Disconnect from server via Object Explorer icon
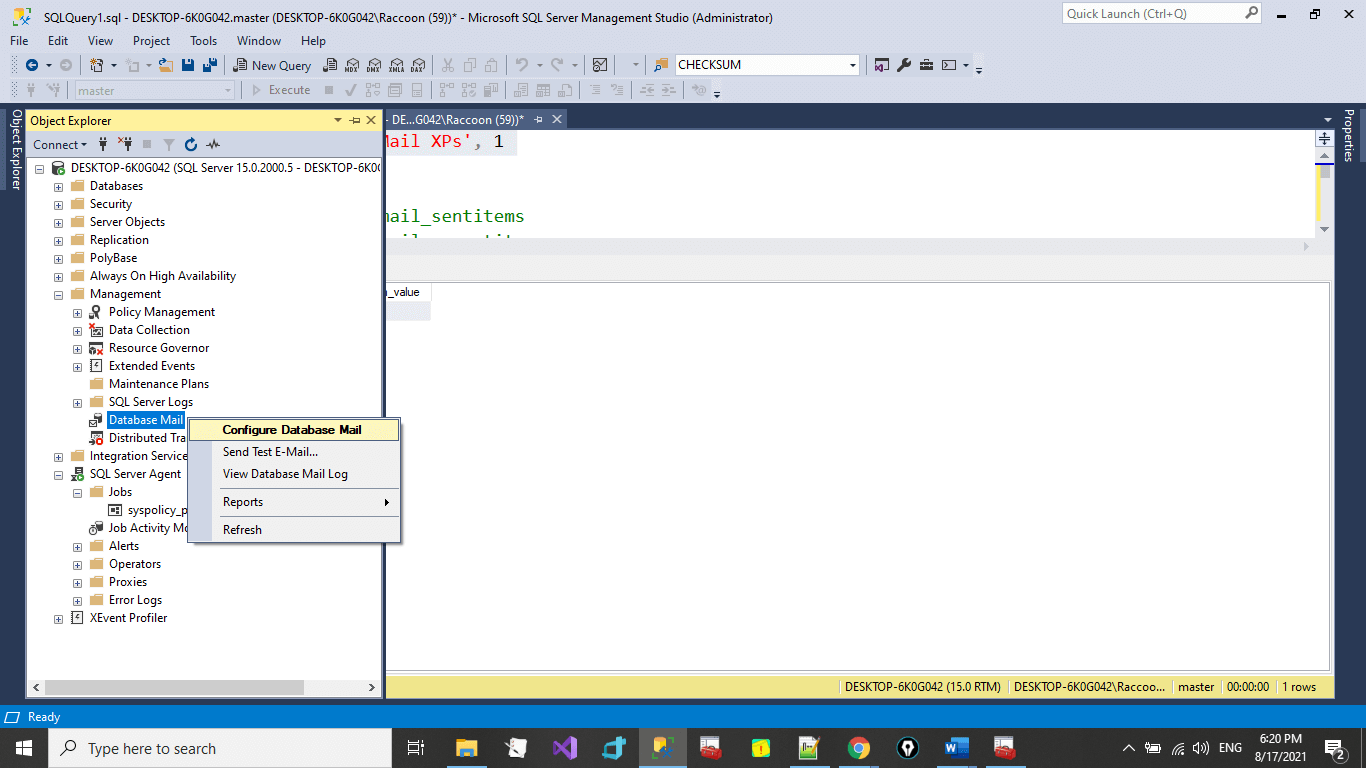This screenshot has height=768, width=1366. coord(125,144)
